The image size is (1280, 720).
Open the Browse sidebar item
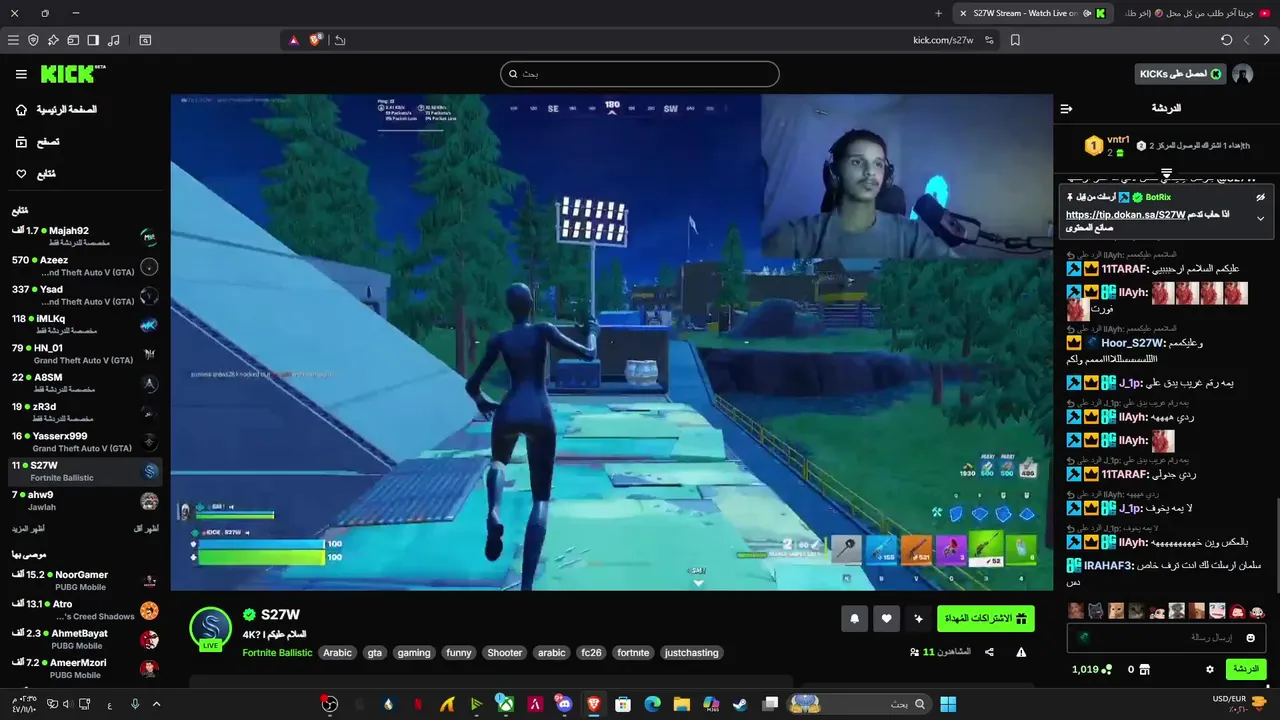pos(36,142)
